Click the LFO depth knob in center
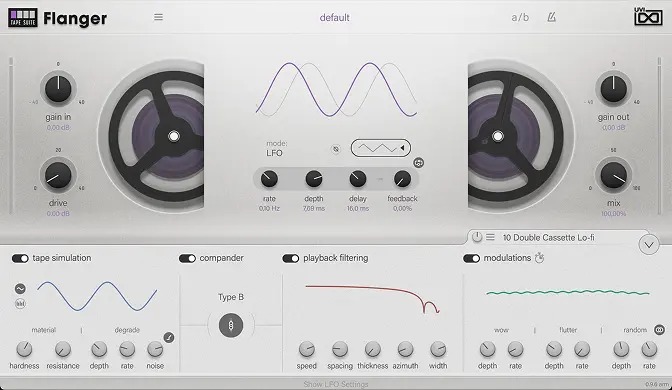Viewport: 672px width, 390px height. pyautogui.click(x=314, y=179)
